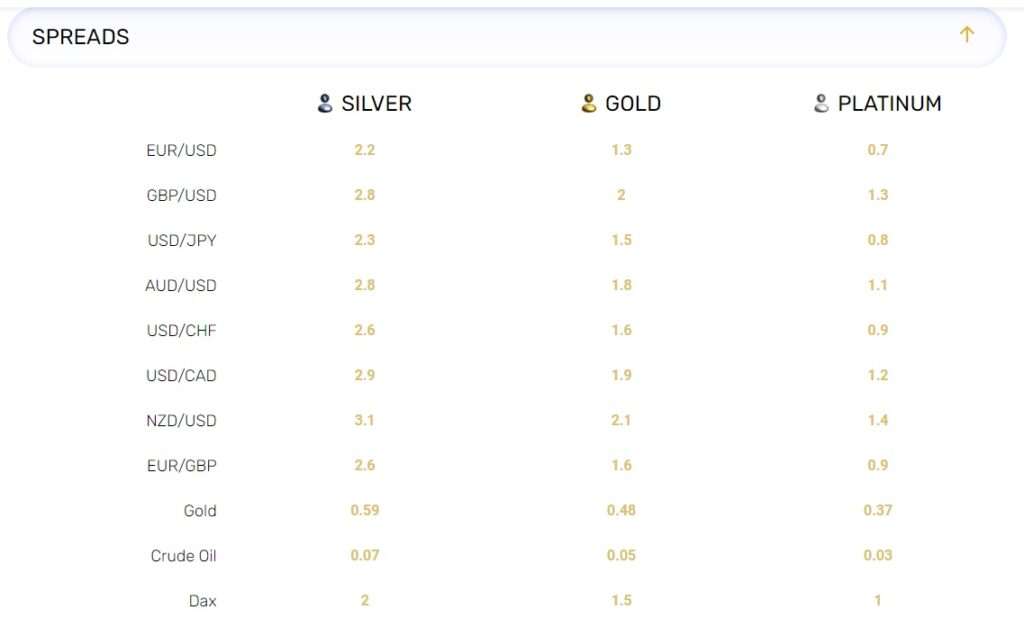The image size is (1024, 628).
Task: Click the GBP/USD row label
Action: [181, 195]
